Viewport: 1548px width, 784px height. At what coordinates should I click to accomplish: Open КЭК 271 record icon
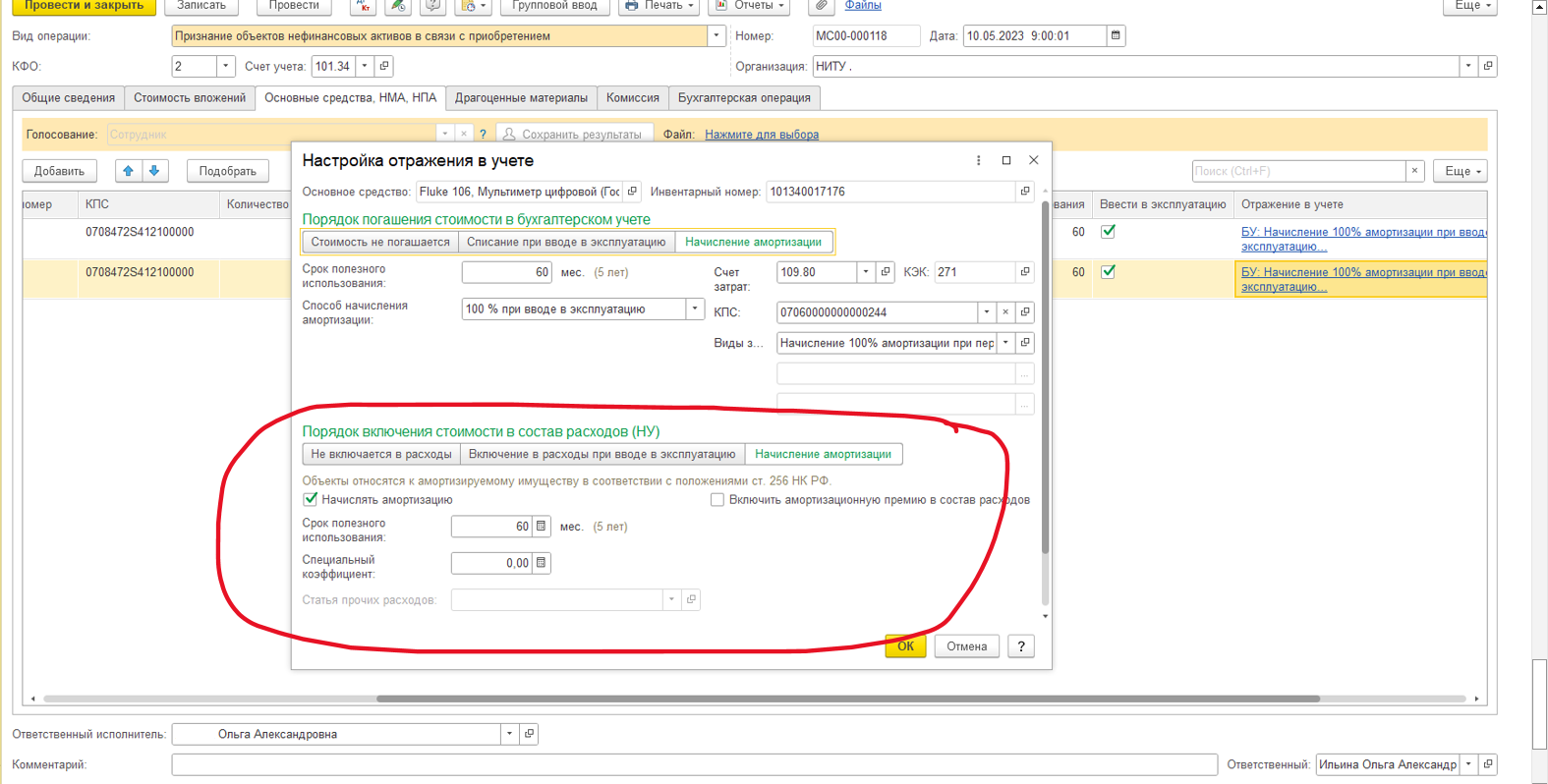coord(1025,272)
